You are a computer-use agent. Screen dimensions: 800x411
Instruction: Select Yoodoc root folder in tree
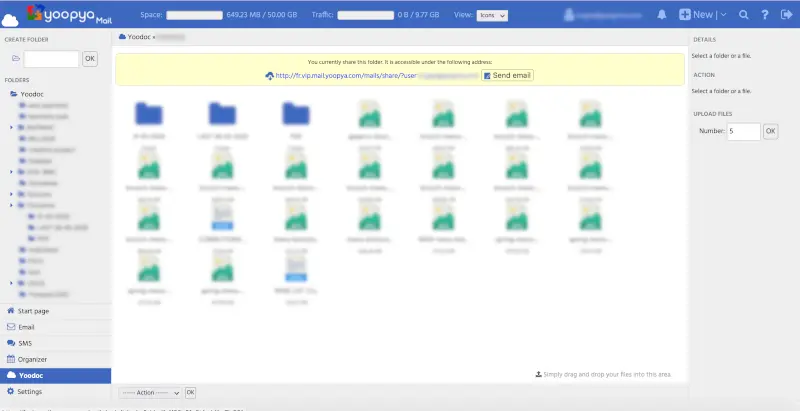[x=32, y=93]
